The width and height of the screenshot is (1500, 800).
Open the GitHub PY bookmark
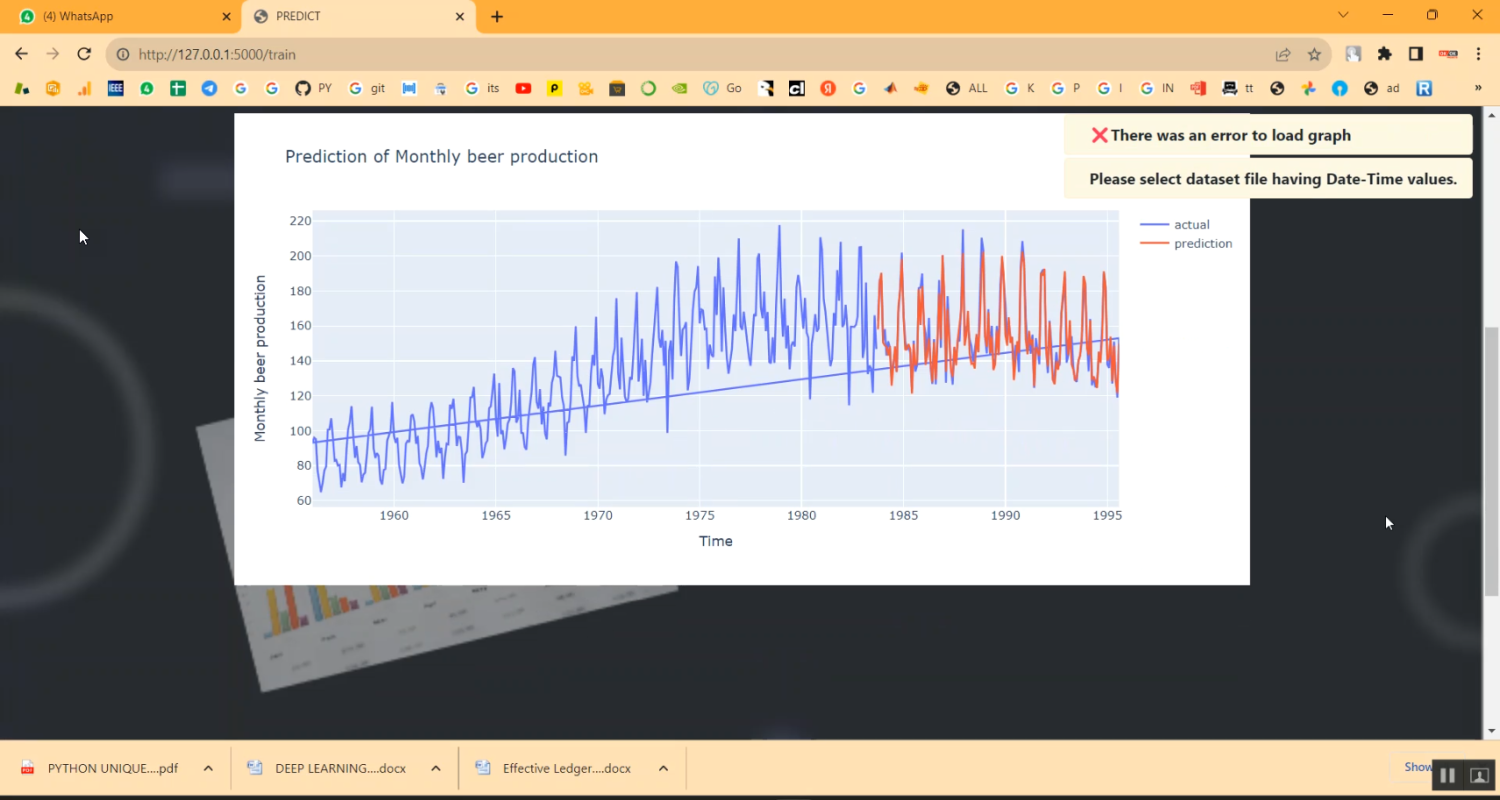tap(313, 88)
